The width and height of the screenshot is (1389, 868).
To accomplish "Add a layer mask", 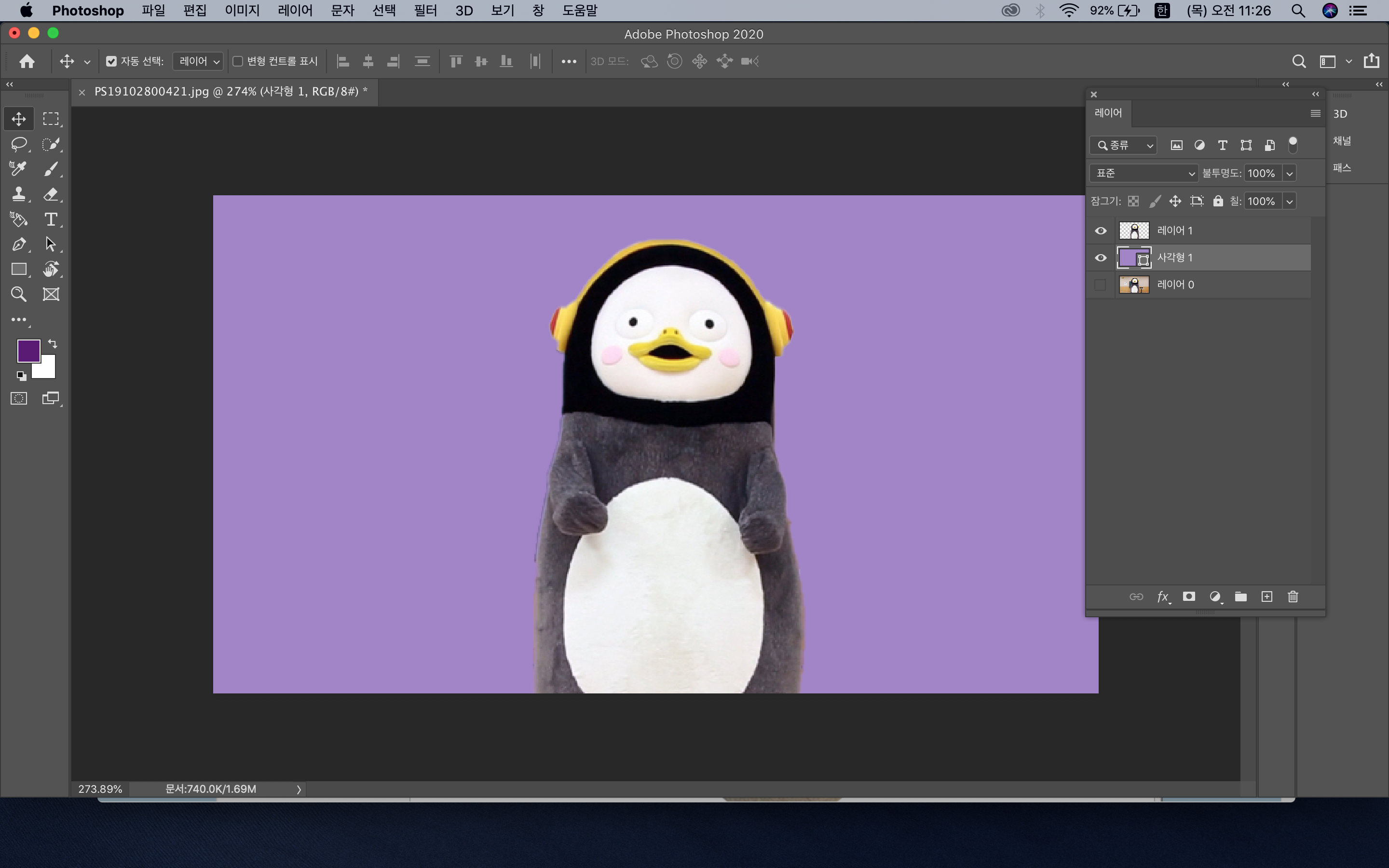I will 1189,597.
